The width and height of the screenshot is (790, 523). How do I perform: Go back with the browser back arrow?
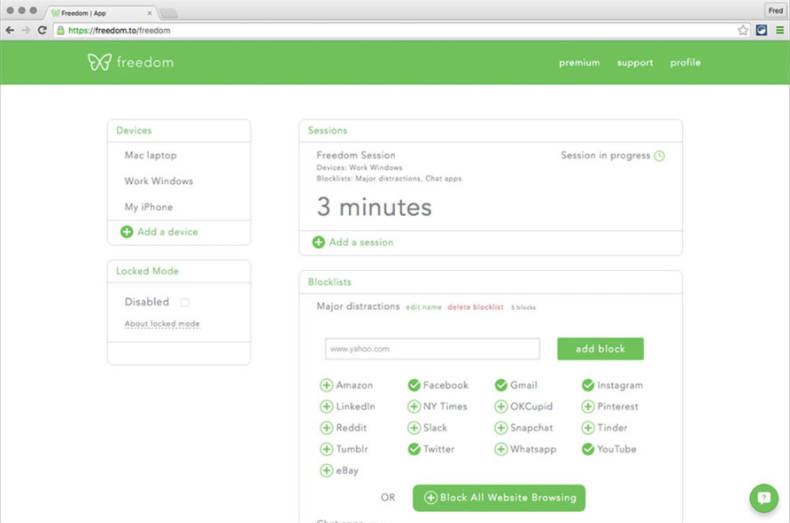pyautogui.click(x=10, y=30)
